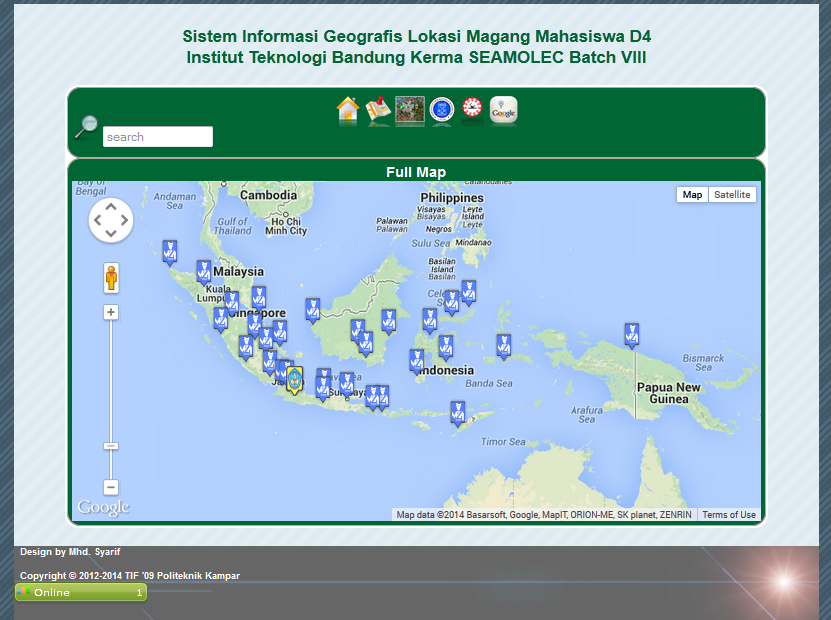Click the blue circular institution logo
This screenshot has height=620, width=831.
441,110
